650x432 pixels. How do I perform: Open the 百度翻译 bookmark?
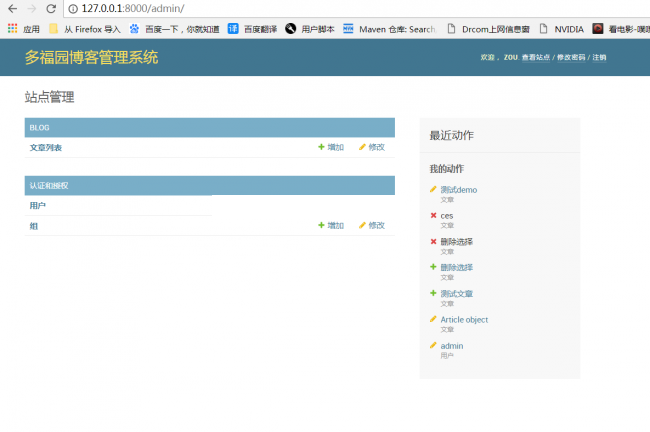tap(252, 29)
